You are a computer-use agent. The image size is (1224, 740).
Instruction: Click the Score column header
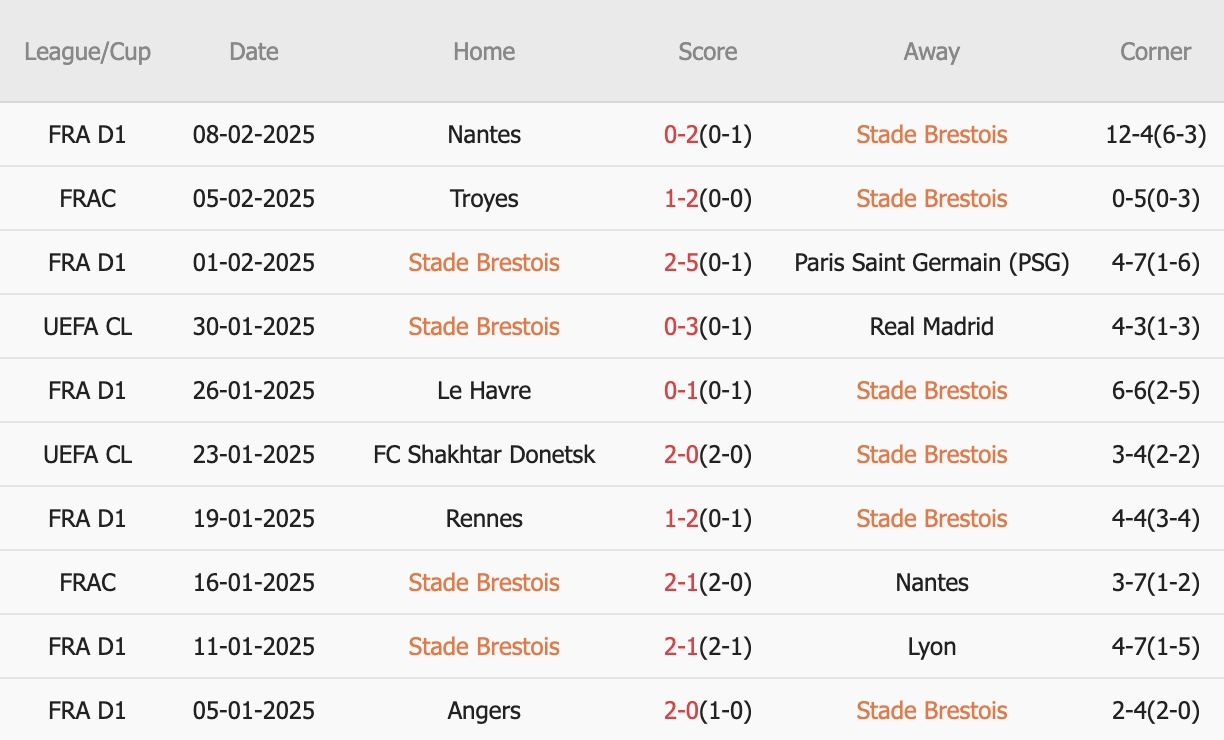pos(707,52)
